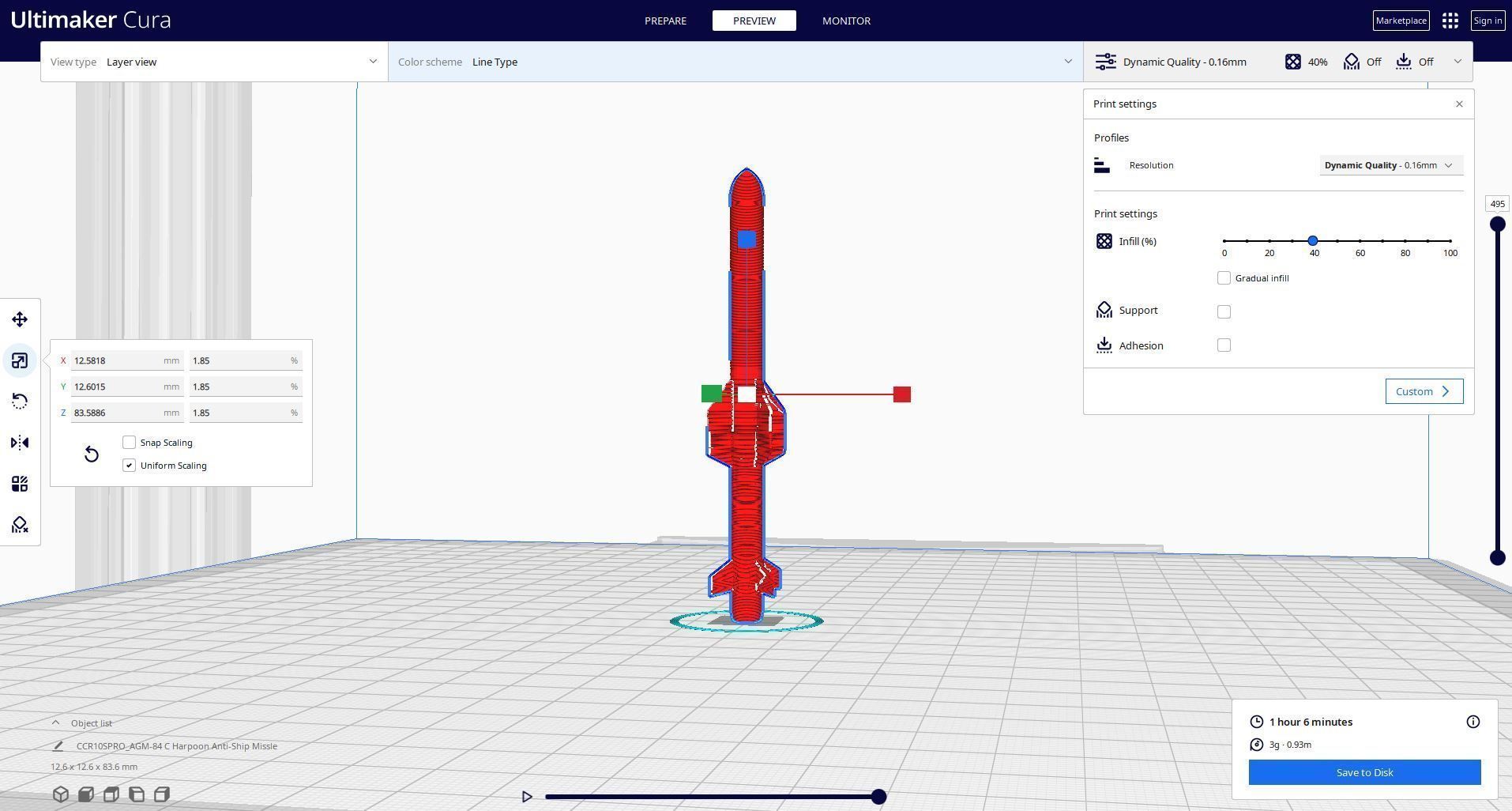Switch to top view cube icon
This screenshot has height=811, width=1512.
111,794
